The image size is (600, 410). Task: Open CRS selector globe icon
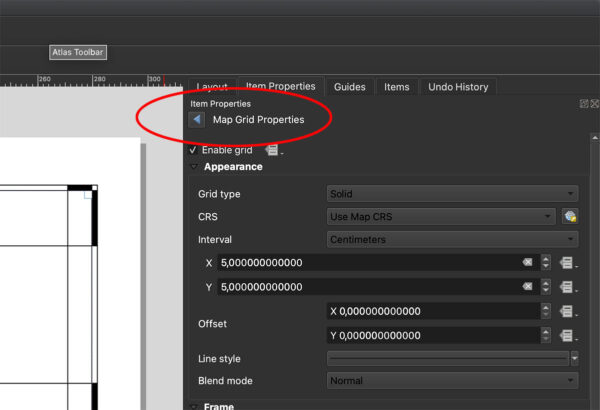tap(570, 217)
